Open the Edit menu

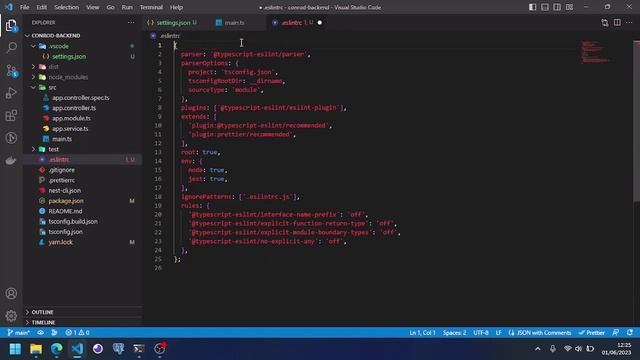(x=42, y=7)
